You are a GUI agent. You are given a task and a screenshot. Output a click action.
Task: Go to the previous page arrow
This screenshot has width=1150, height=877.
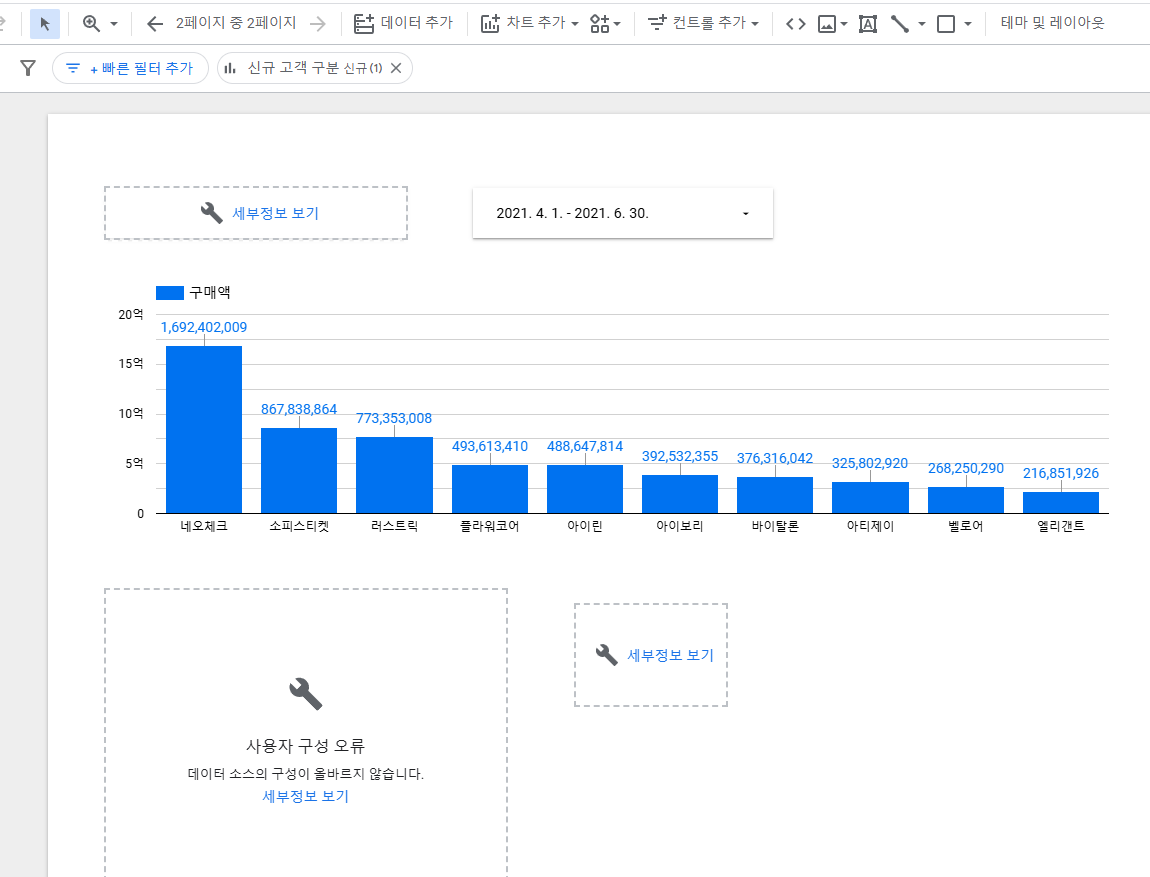click(x=154, y=24)
